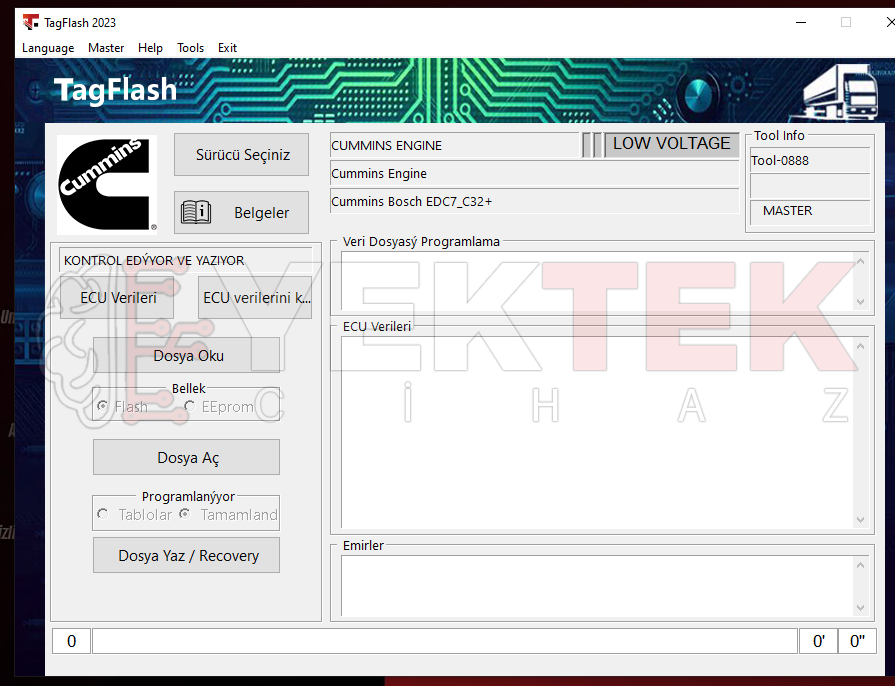Screen dimensions: 895x686
Task: Click inside the Emirler text area
Action: pos(598,586)
